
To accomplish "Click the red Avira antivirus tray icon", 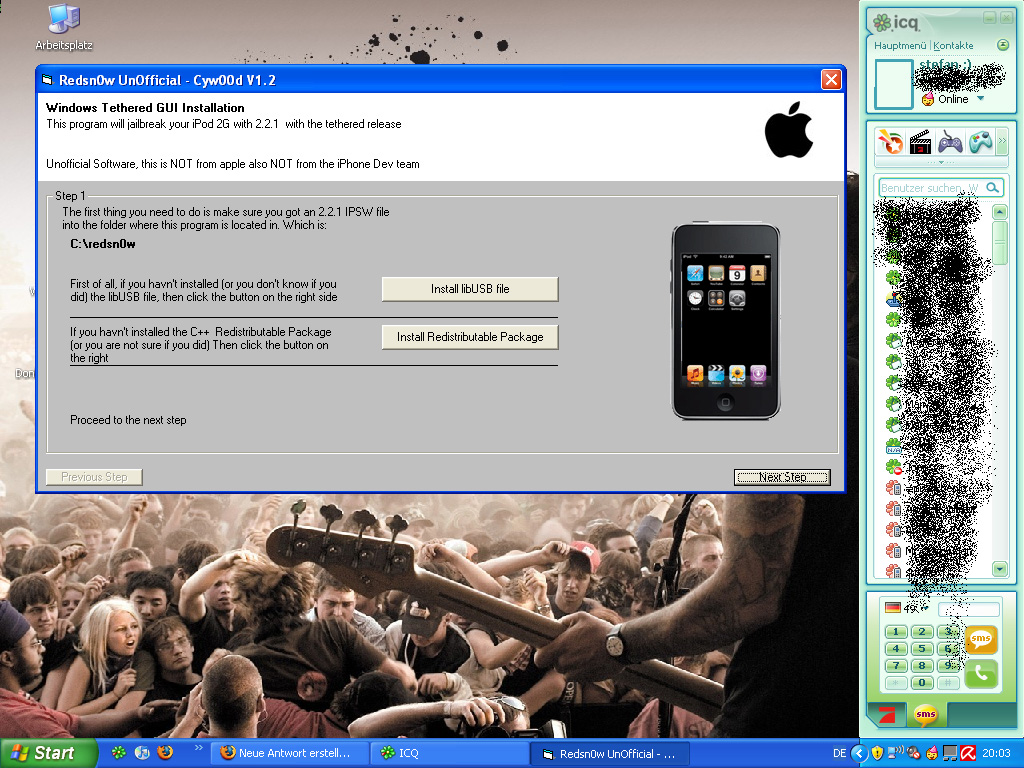I will [x=968, y=753].
